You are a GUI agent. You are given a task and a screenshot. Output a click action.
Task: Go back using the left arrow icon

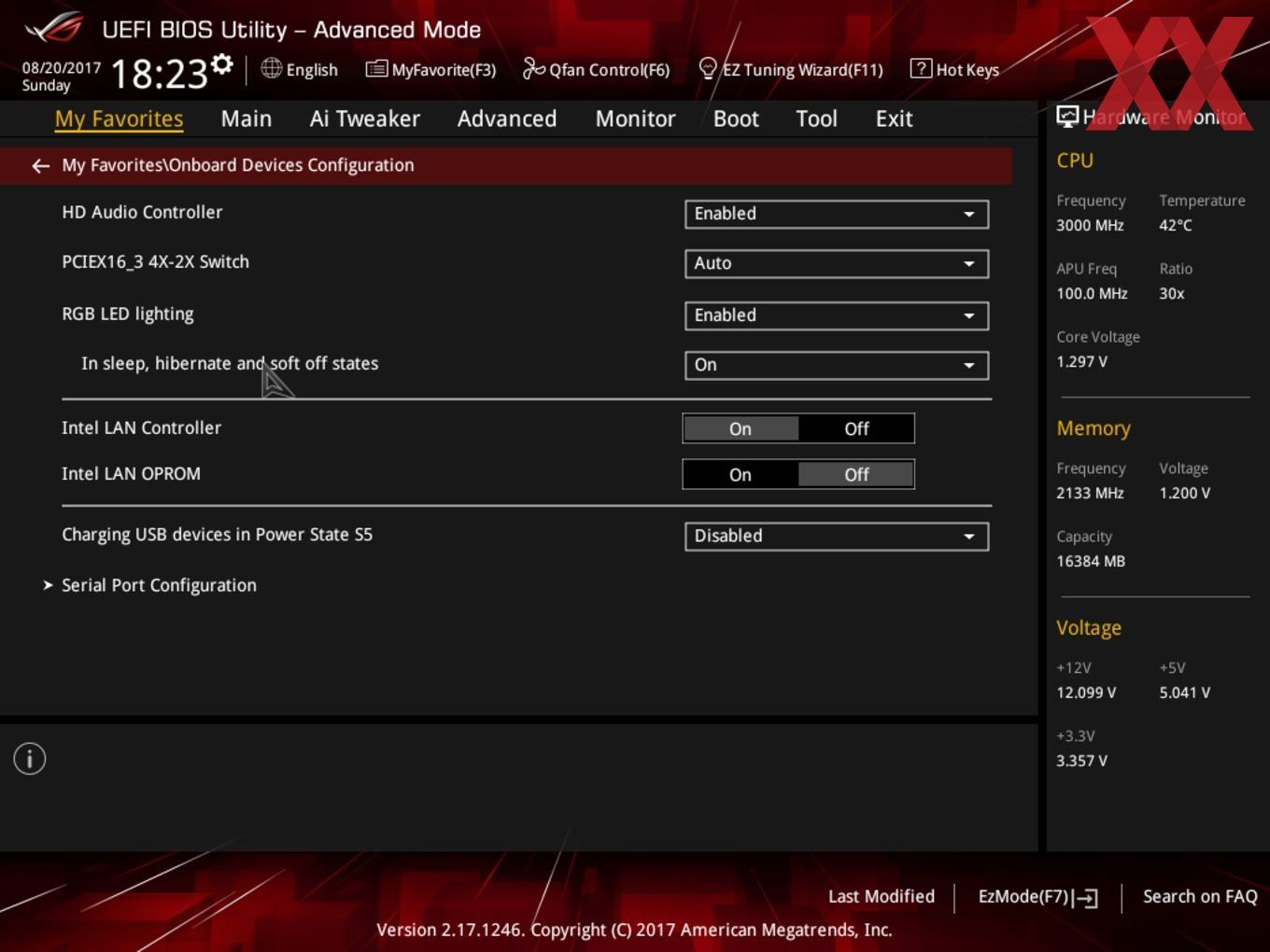click(40, 165)
